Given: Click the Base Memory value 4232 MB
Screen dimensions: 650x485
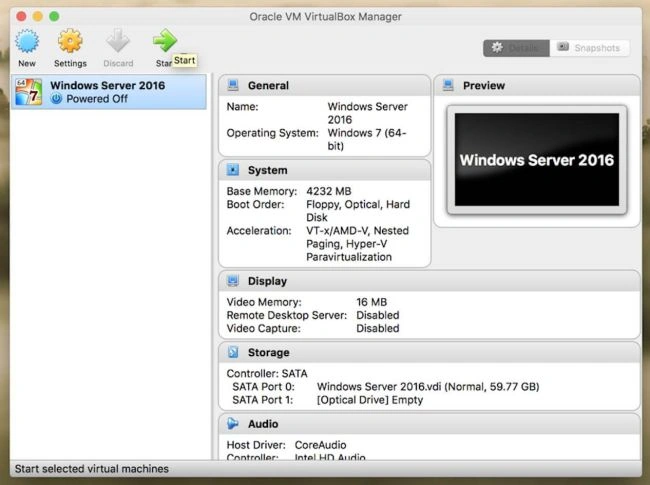Looking at the screenshot, I should pos(329,191).
